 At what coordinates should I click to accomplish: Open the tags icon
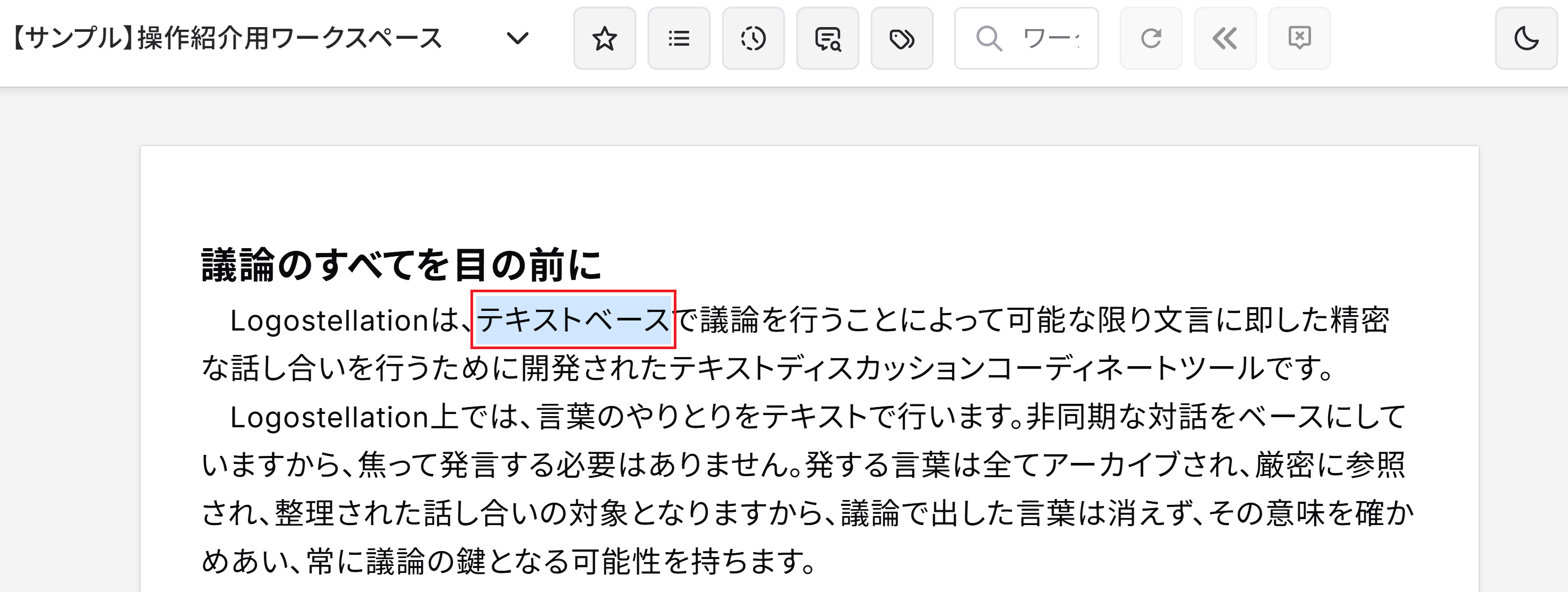pos(902,38)
